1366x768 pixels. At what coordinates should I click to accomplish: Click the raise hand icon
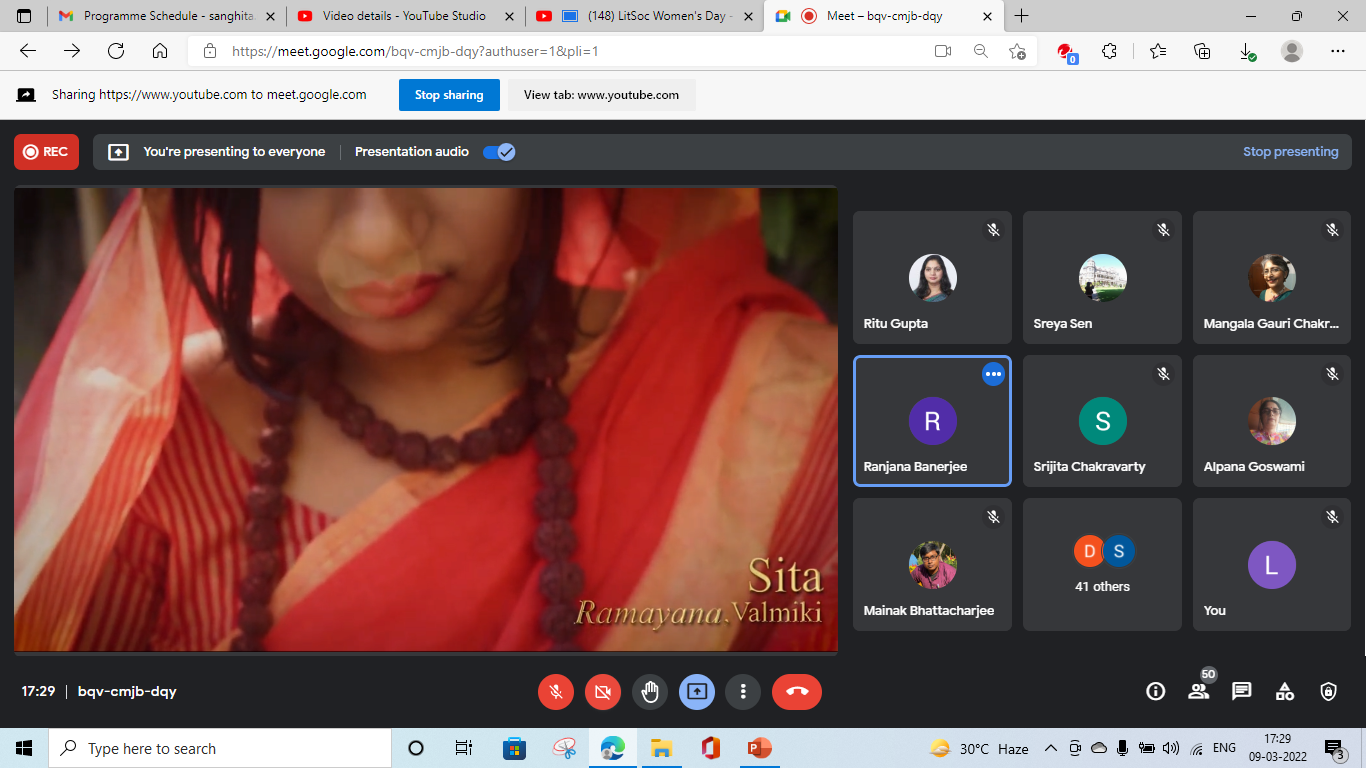pos(650,691)
